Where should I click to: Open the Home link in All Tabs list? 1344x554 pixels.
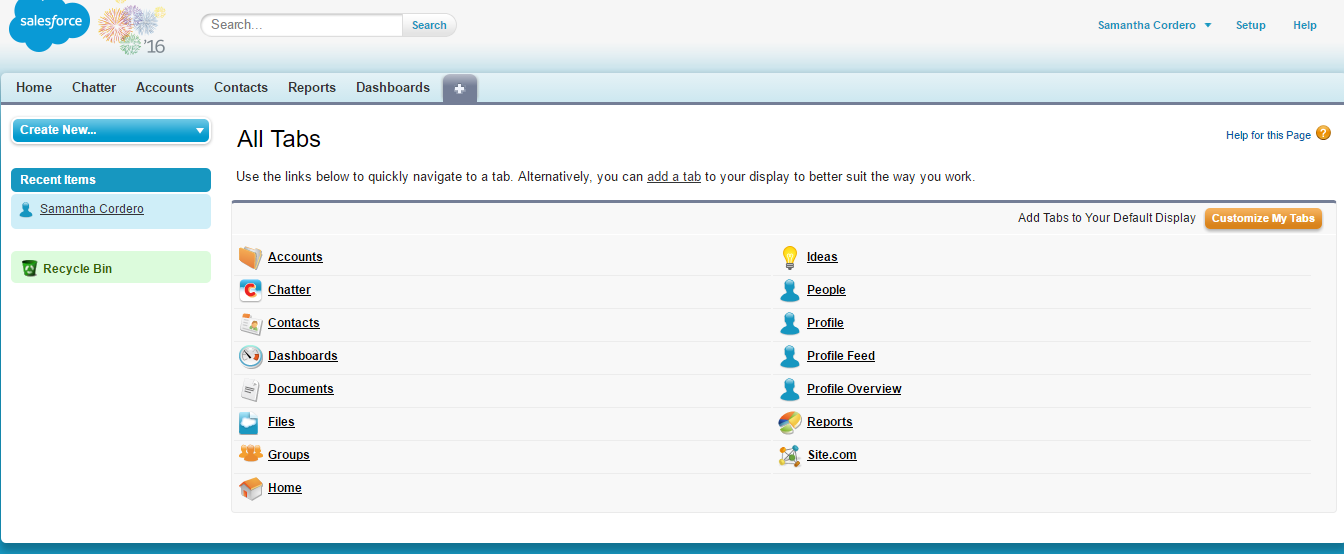point(285,488)
